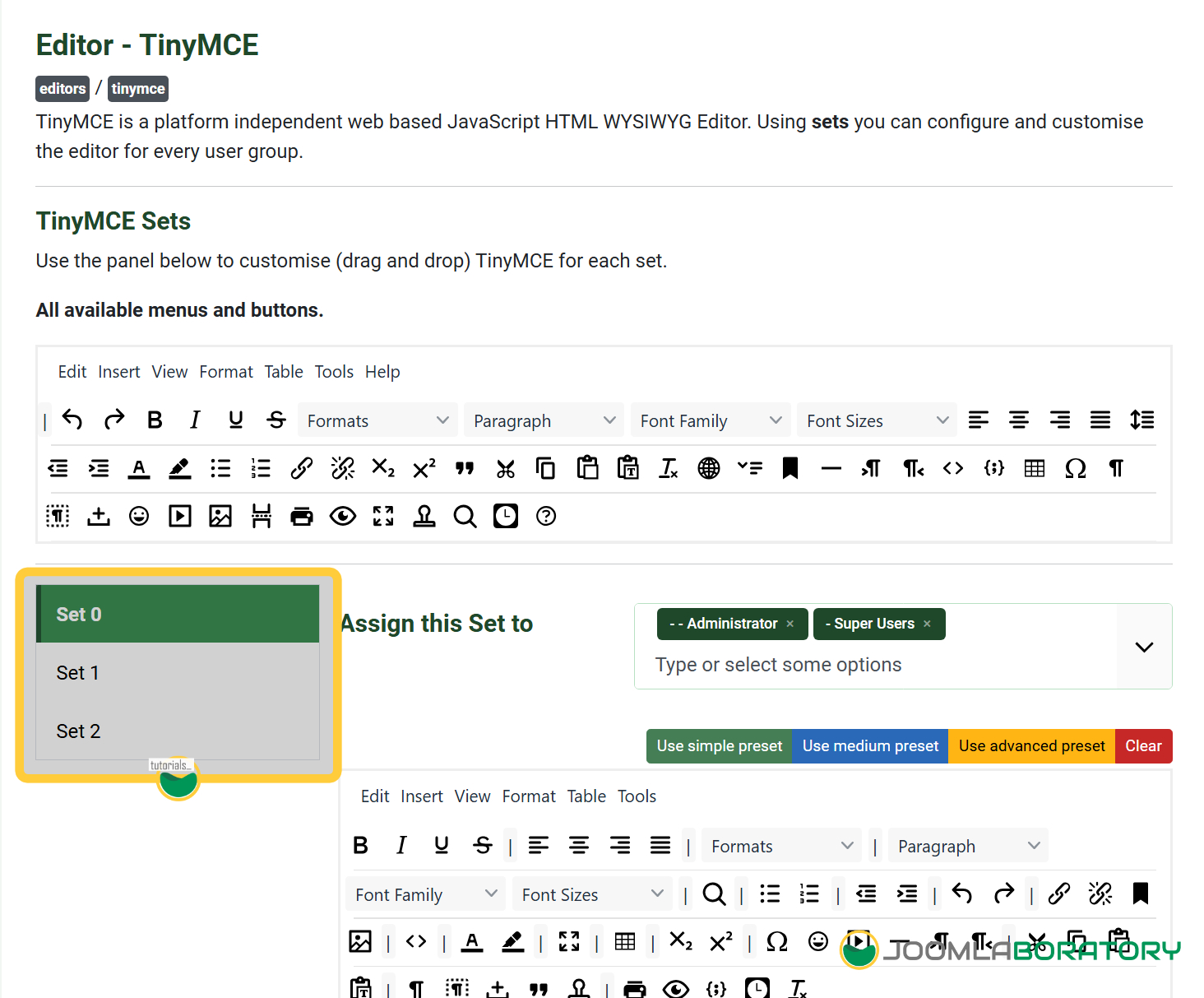
Task: Click the editors badge
Action: pos(63,88)
